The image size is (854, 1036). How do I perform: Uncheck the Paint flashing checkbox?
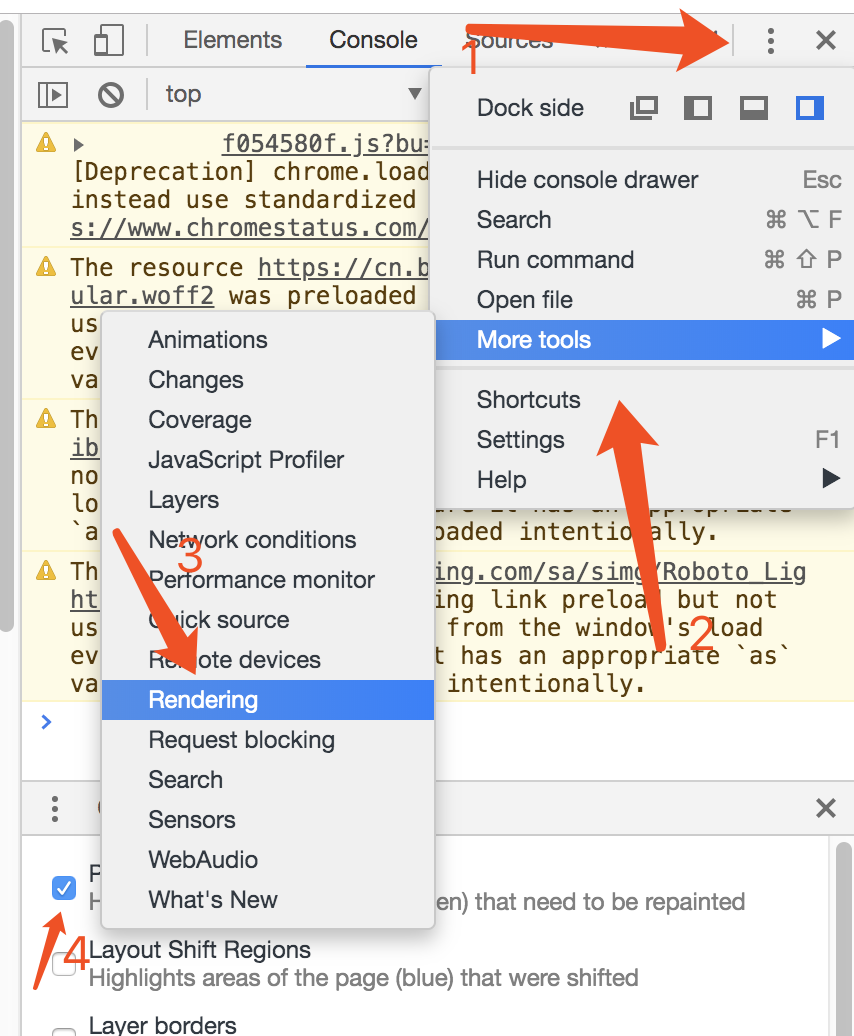click(x=64, y=887)
